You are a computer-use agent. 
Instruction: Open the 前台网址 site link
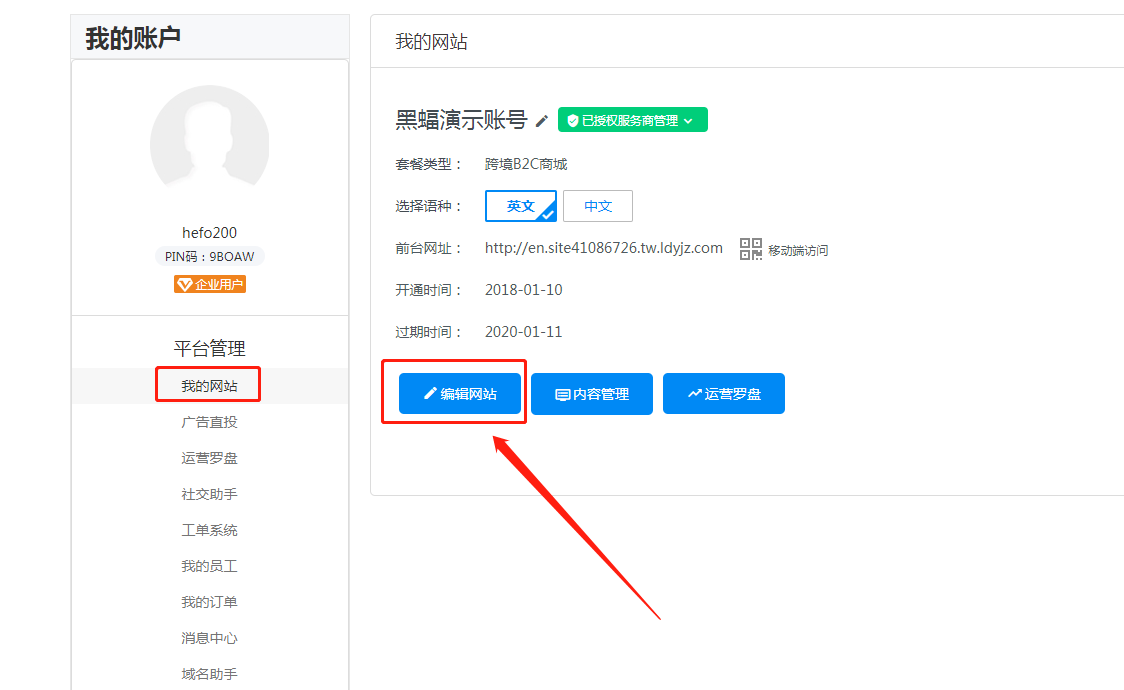click(x=604, y=248)
